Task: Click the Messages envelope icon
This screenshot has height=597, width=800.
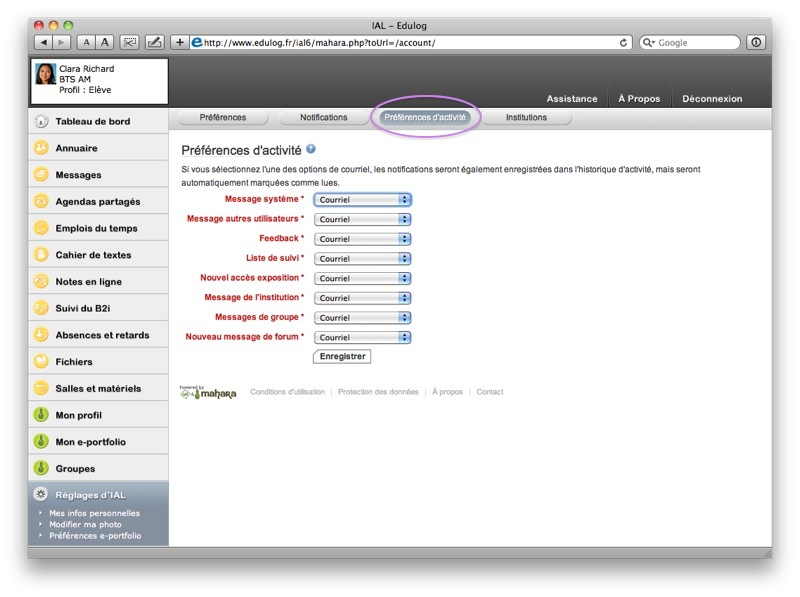Action: pos(41,175)
